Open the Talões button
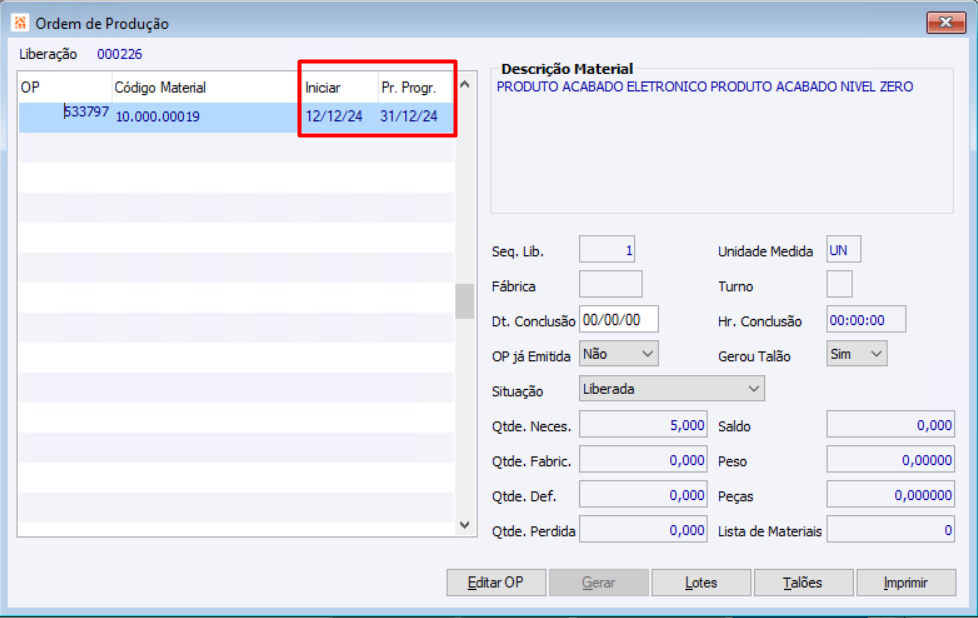 tap(803, 582)
